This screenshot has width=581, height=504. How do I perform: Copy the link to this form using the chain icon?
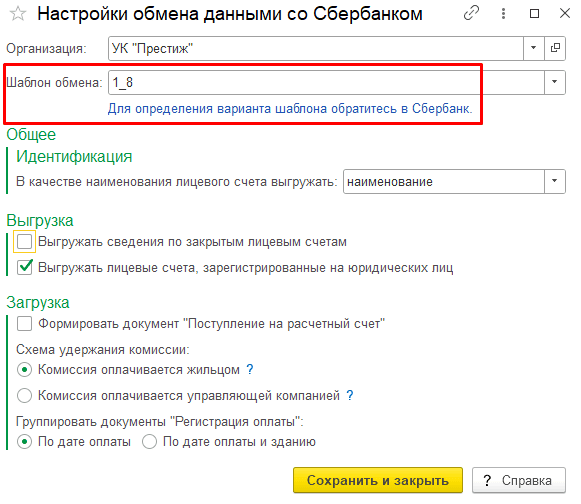click(x=471, y=13)
